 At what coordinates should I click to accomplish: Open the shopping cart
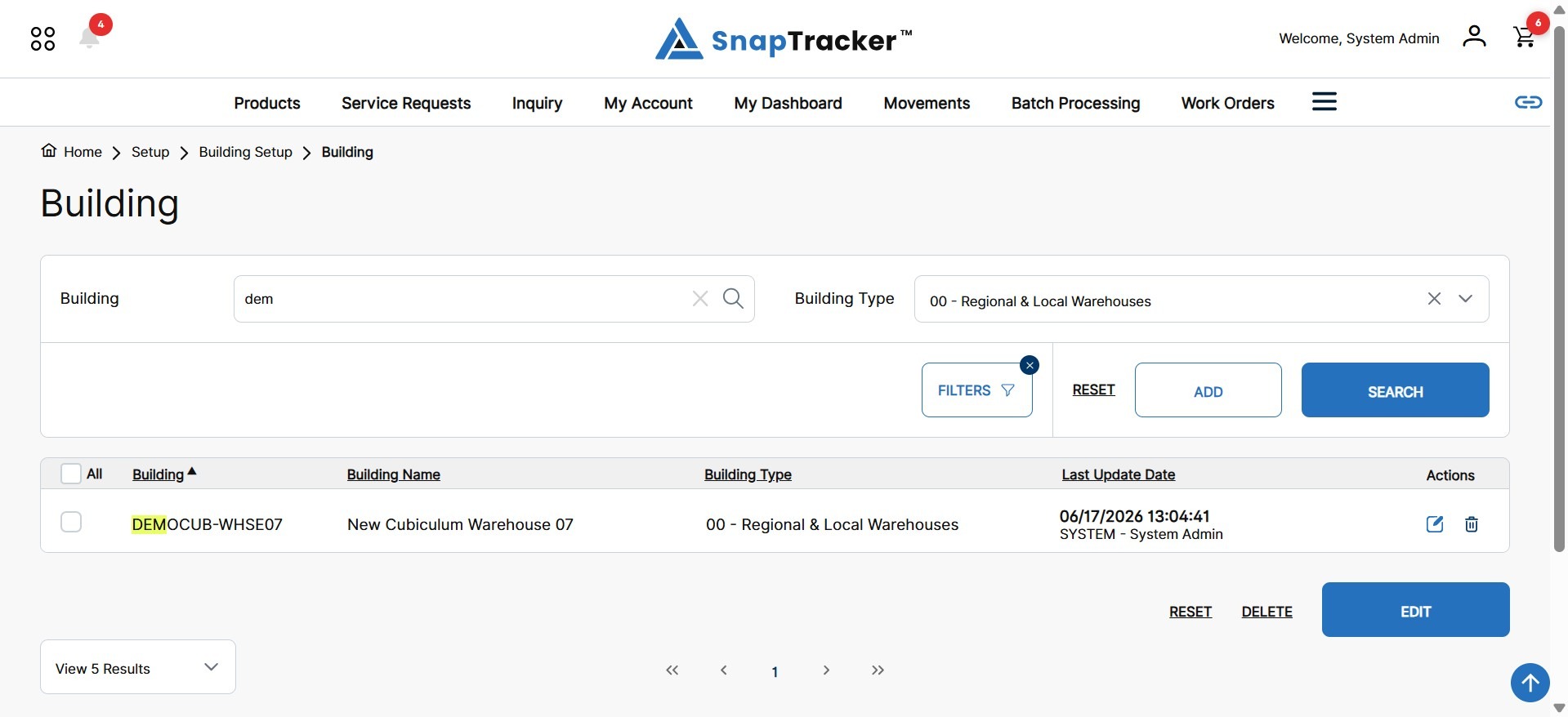click(1524, 37)
